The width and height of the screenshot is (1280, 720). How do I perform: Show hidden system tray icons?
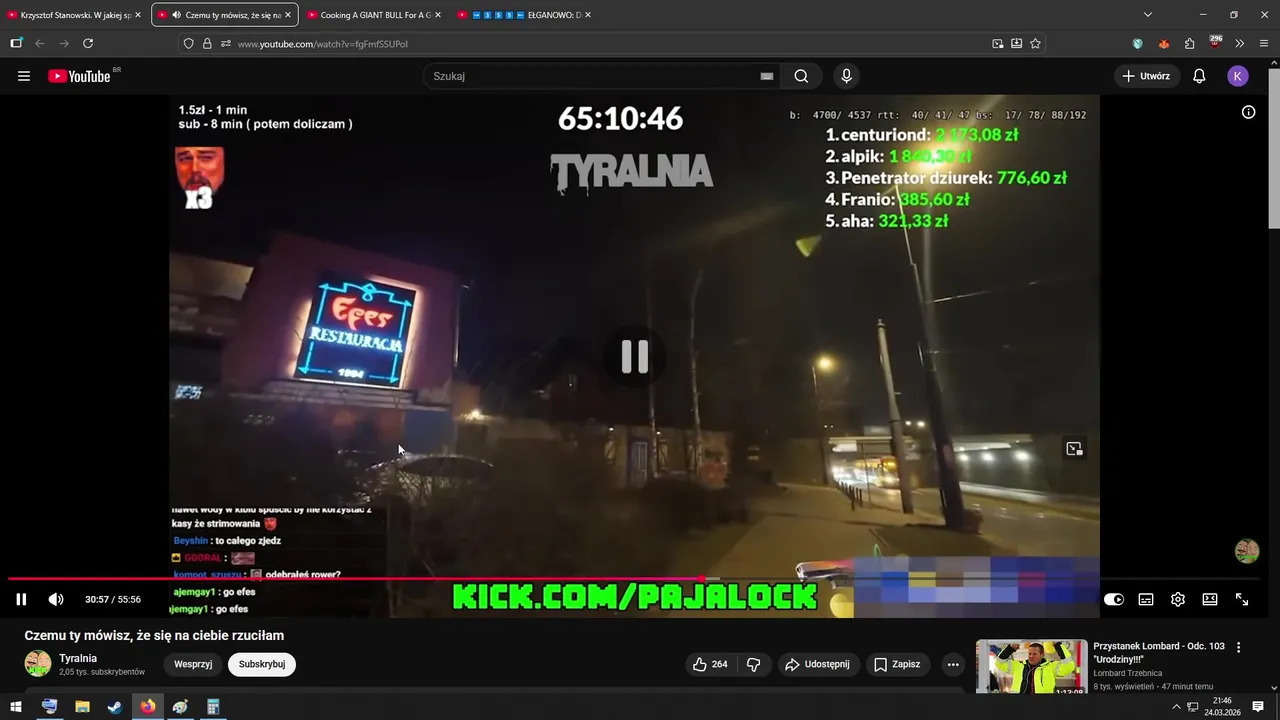(1176, 707)
